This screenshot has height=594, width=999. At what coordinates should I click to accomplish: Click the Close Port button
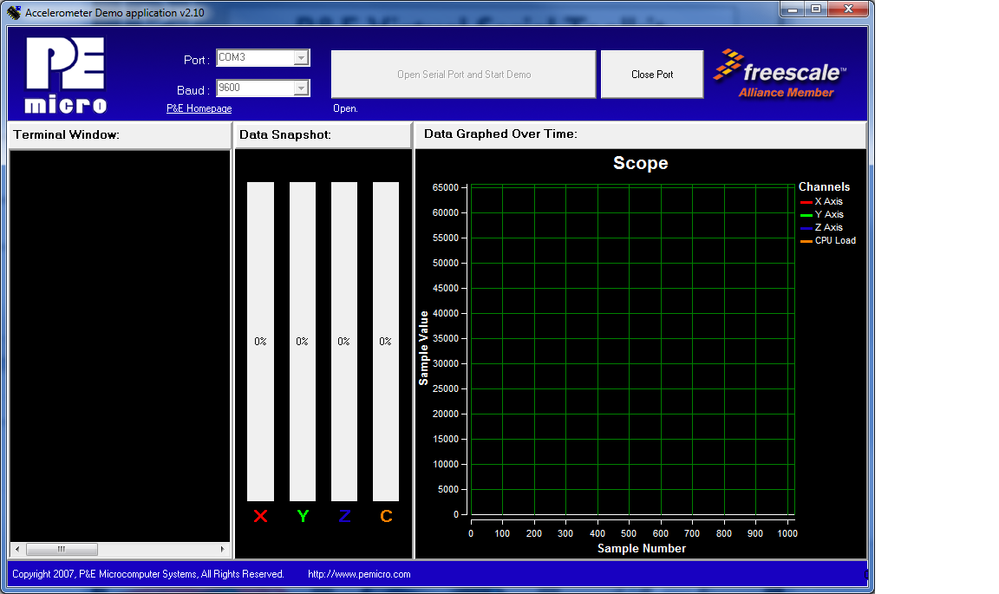pos(652,75)
